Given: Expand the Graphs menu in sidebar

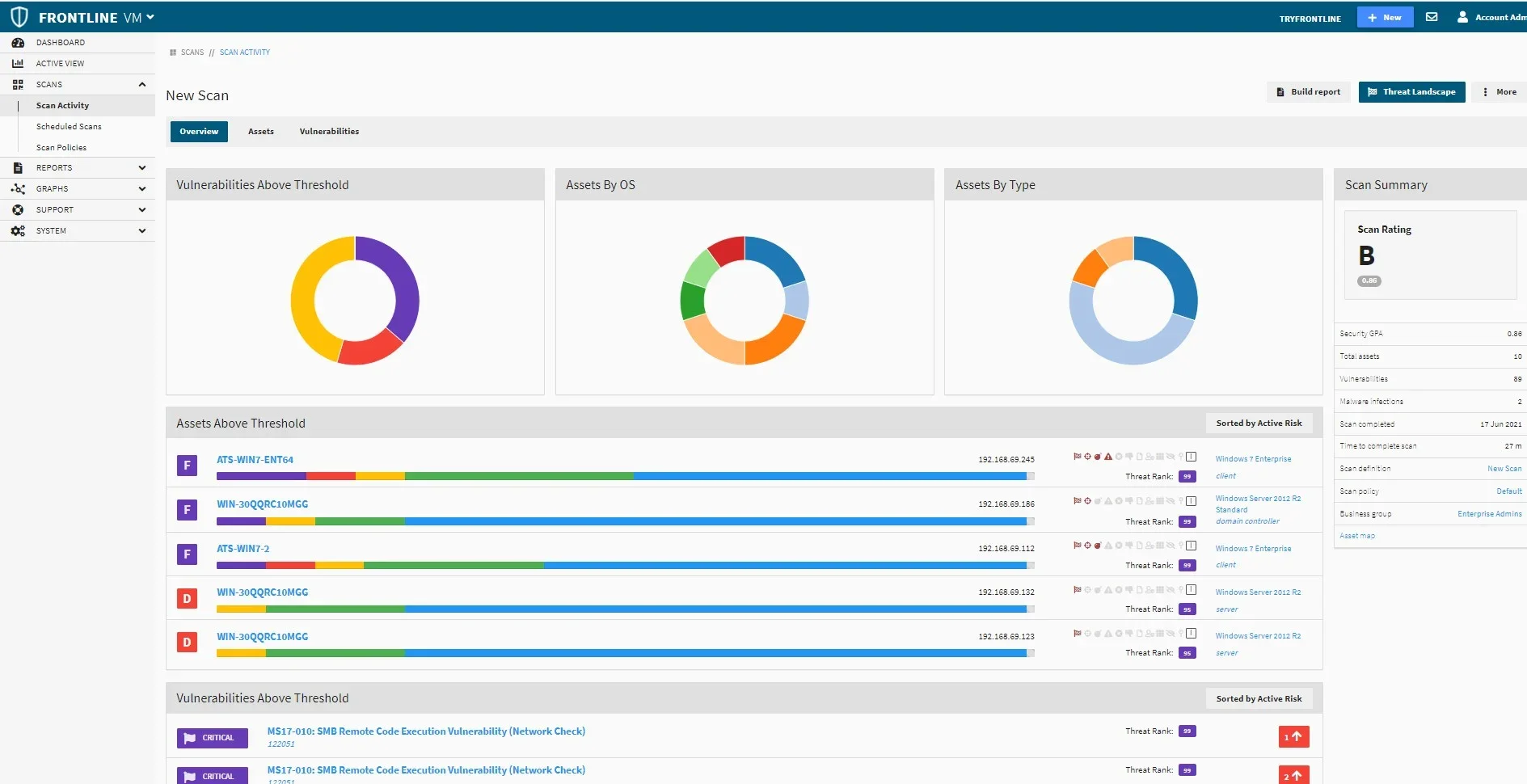Looking at the screenshot, I should pyautogui.click(x=142, y=189).
